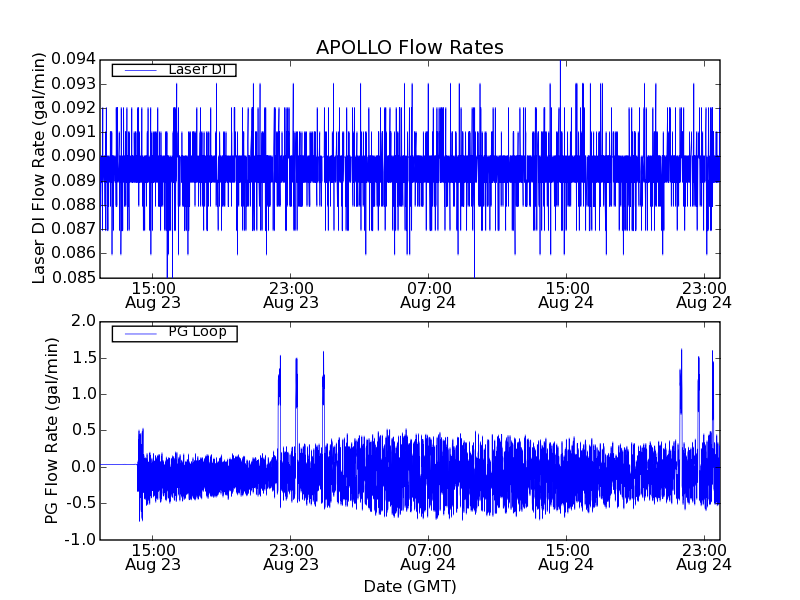Click the blue line sample in PG Loop legend
Image resolution: width=800 pixels, height=600 pixels.
coord(140,334)
